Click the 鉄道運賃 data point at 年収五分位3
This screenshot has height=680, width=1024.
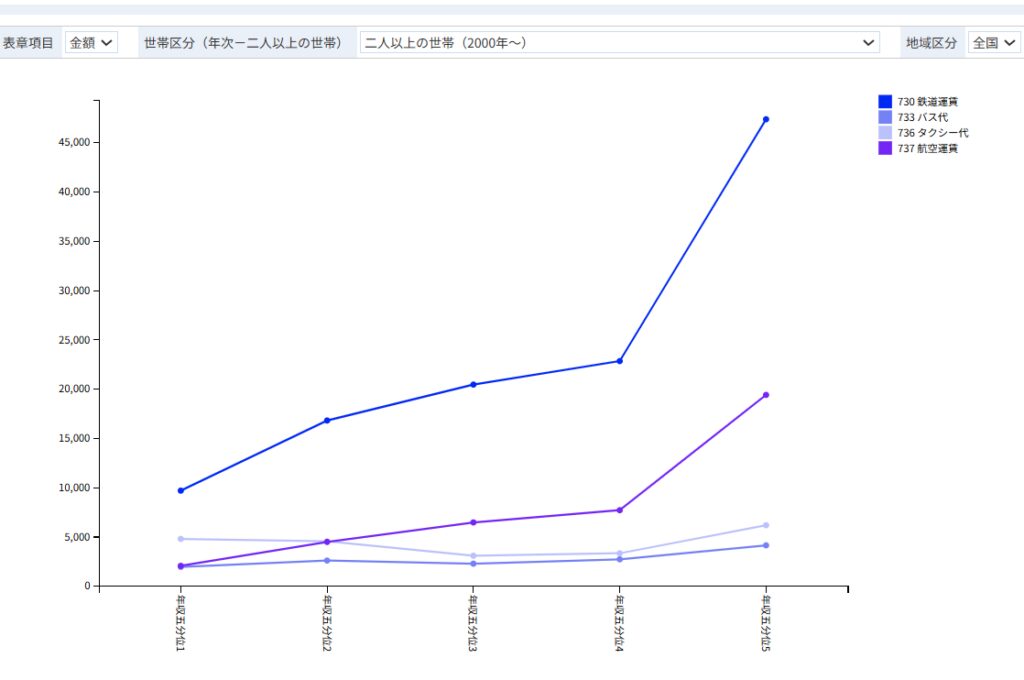473,385
